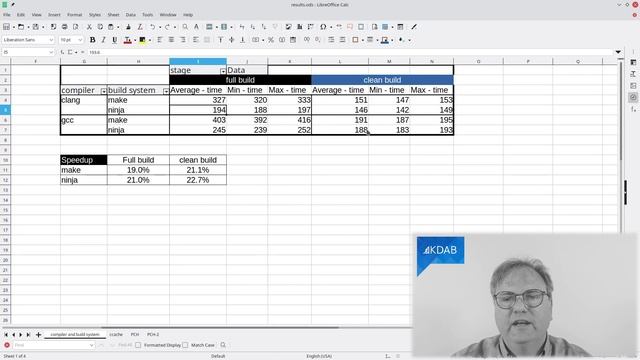
Task: Go to the last sheet arrow
Action: [28, 335]
